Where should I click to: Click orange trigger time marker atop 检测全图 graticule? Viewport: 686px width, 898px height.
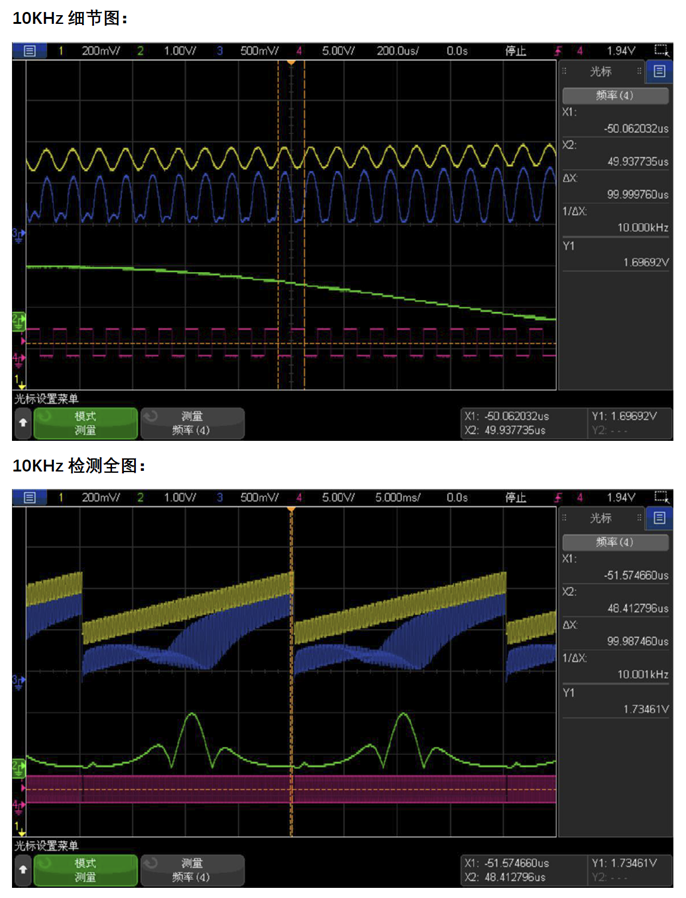[291, 510]
